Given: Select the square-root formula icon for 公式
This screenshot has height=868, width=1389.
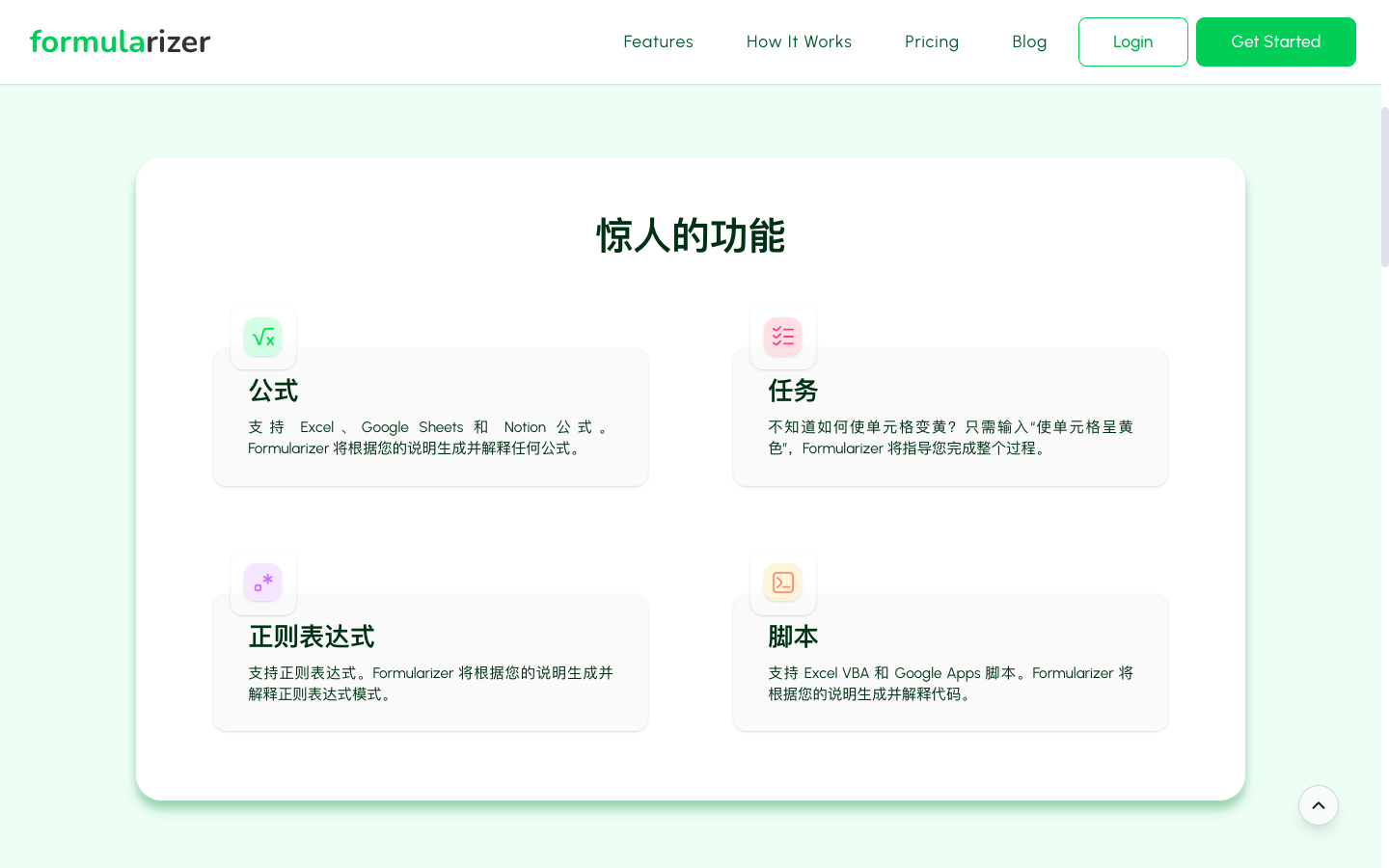Looking at the screenshot, I should point(262,337).
